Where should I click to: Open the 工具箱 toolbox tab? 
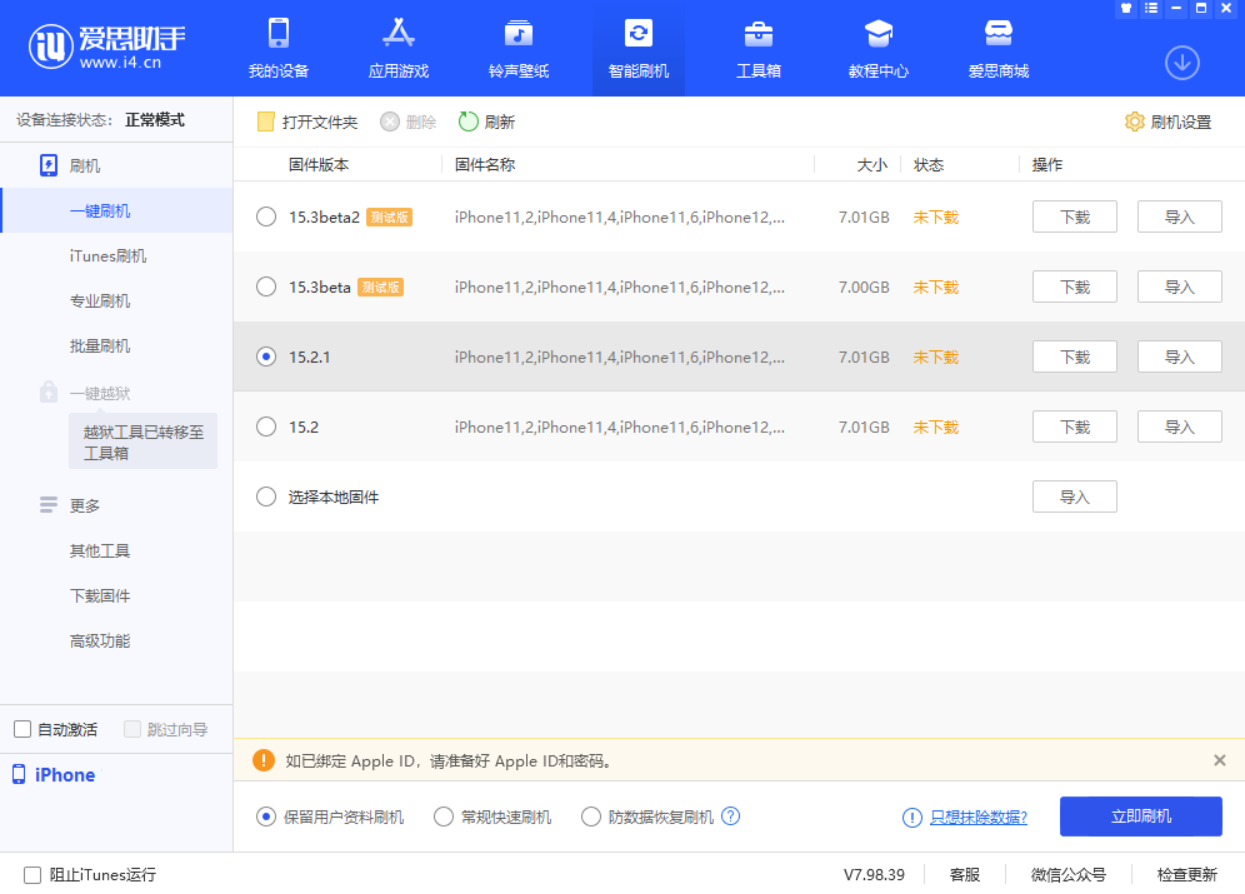coord(758,48)
